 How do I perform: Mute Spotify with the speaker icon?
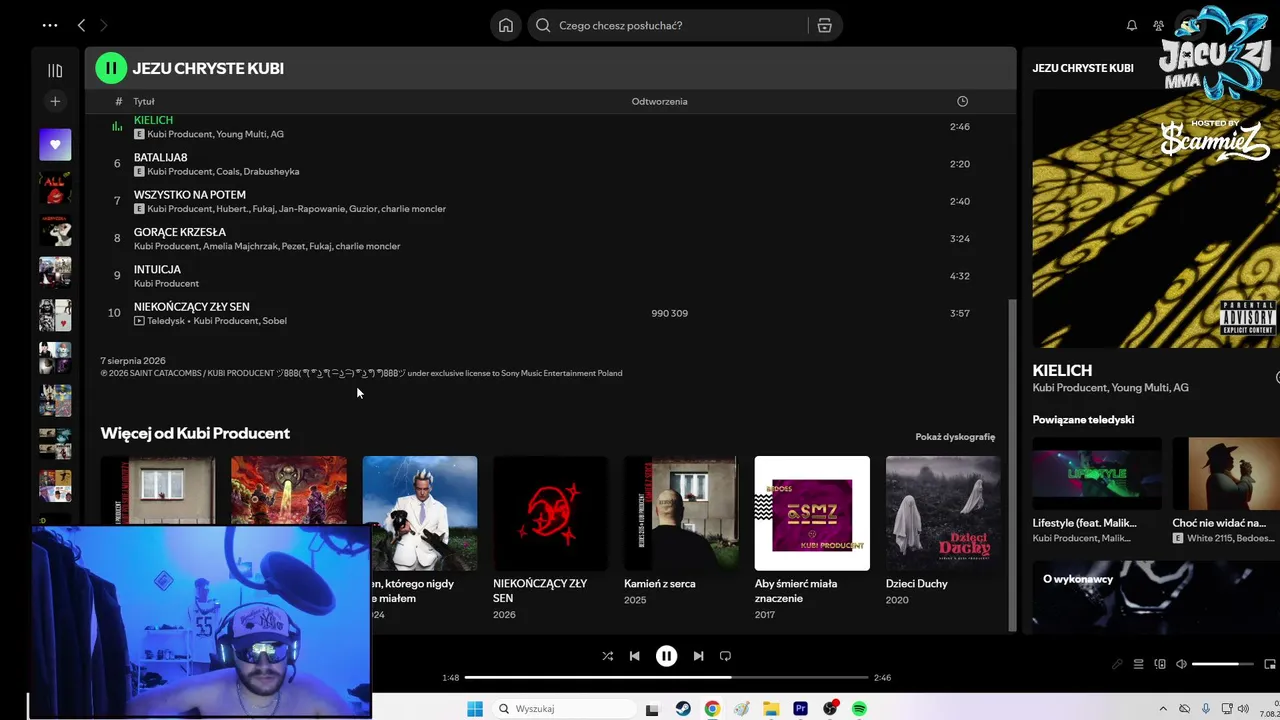pos(1181,664)
